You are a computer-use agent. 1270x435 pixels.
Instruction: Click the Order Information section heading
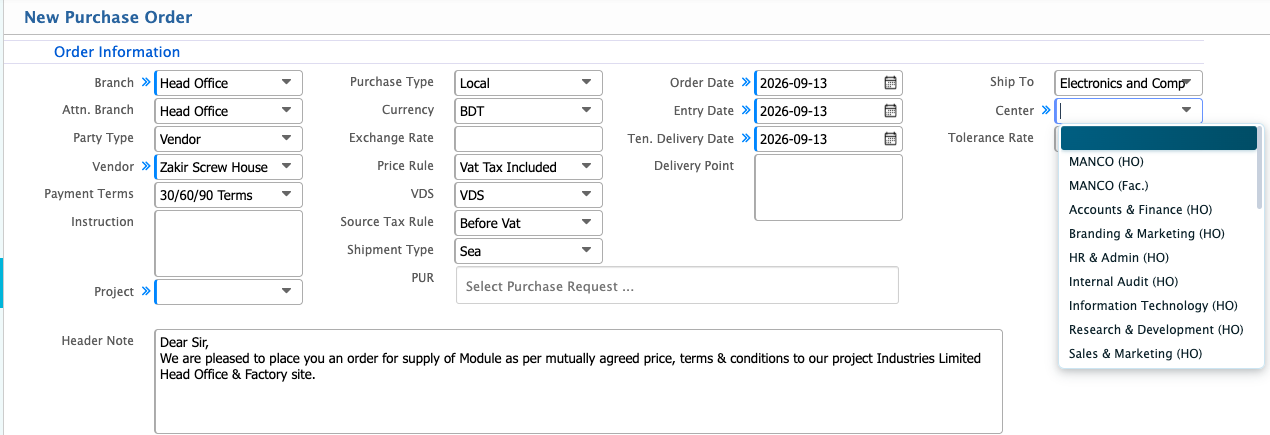pyautogui.click(x=117, y=52)
